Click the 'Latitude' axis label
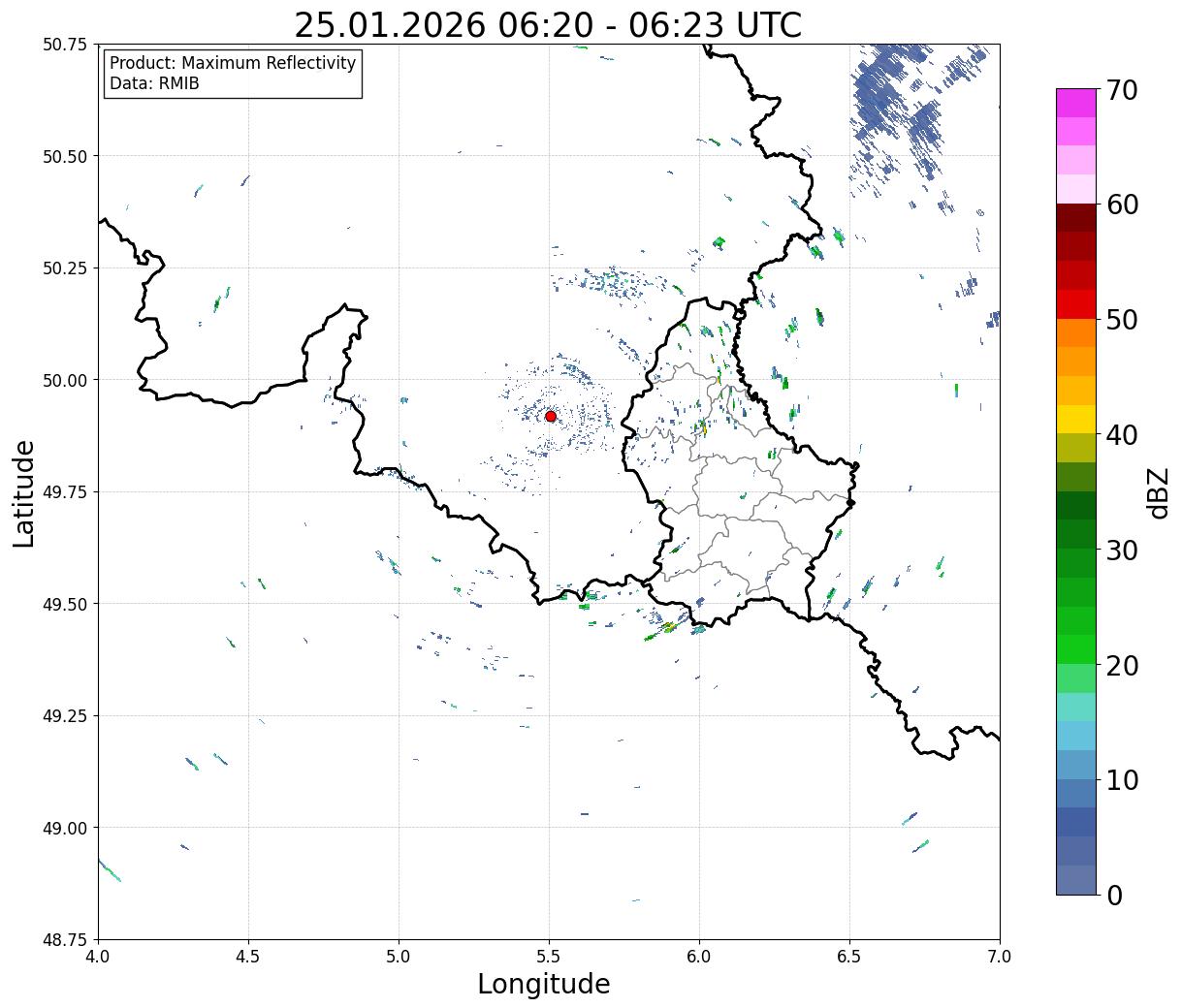The image size is (1182, 1008). click(24, 493)
